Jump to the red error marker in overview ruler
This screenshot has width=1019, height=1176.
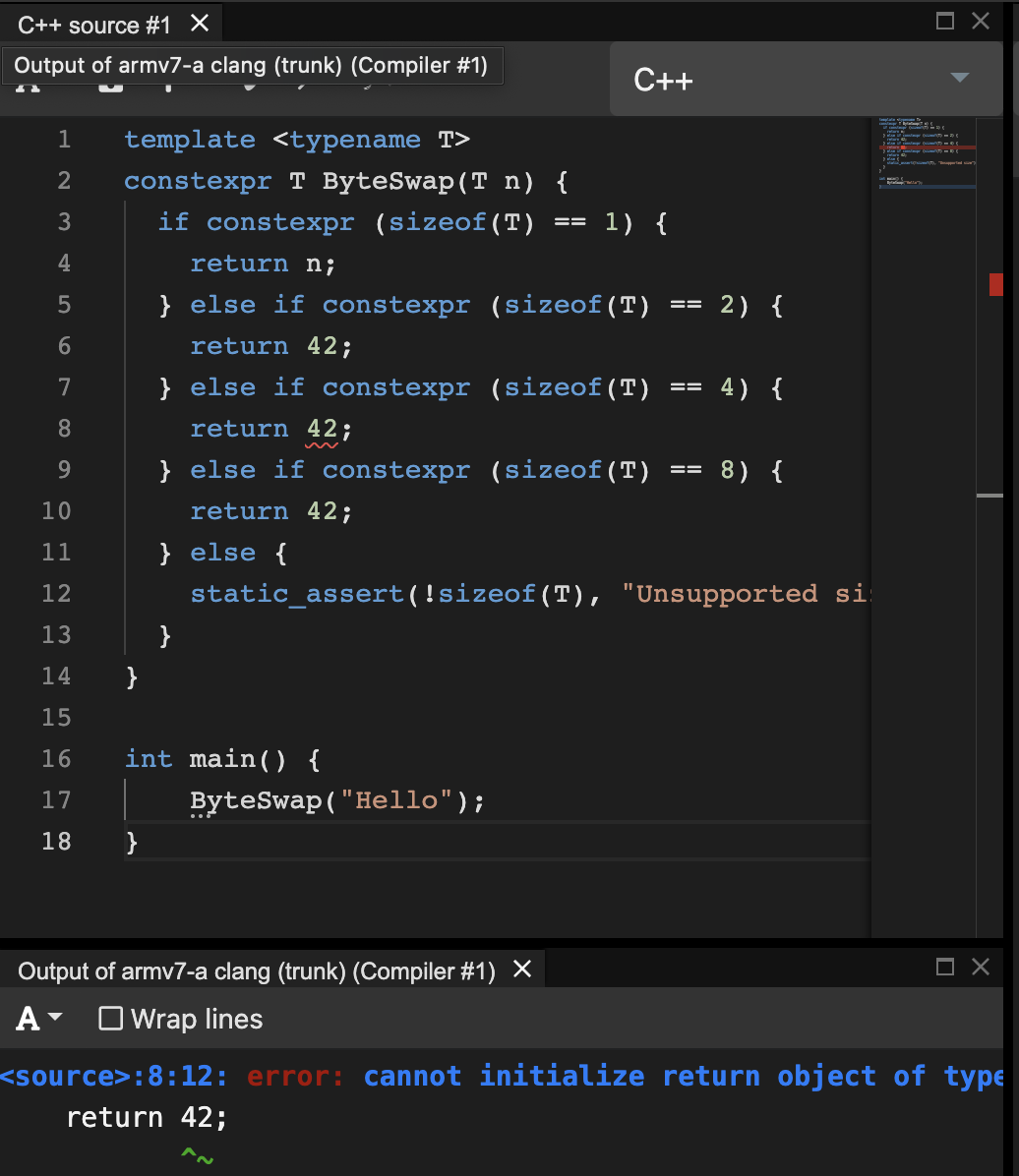[x=995, y=285]
